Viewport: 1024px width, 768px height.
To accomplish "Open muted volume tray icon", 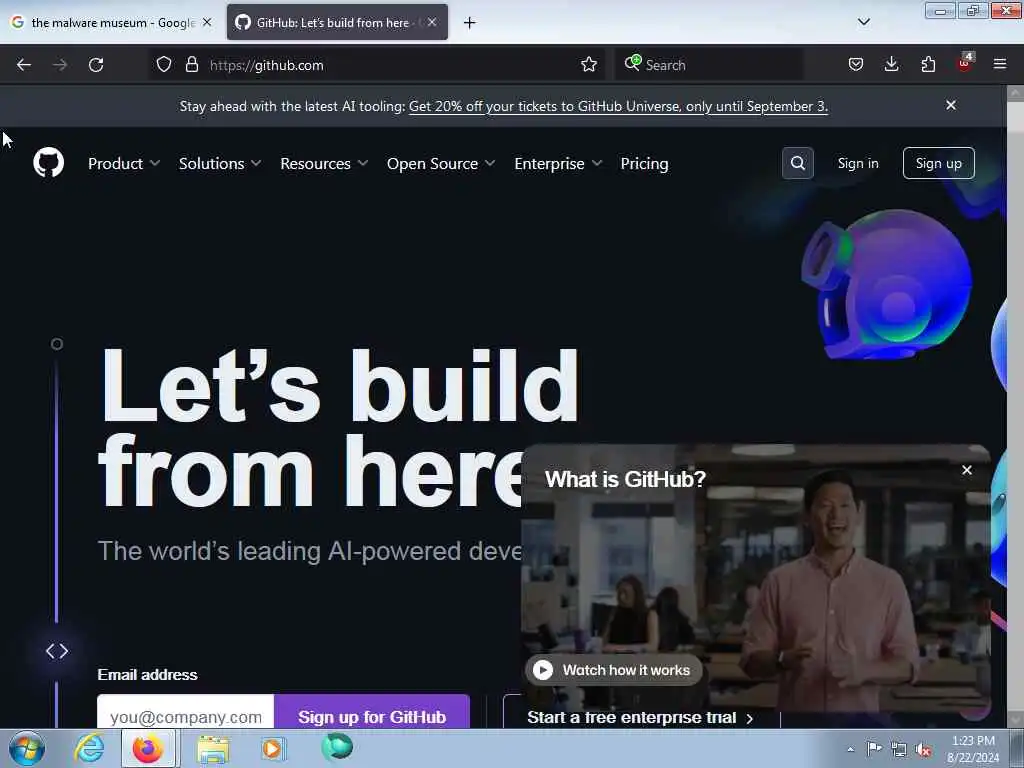I will coord(923,750).
